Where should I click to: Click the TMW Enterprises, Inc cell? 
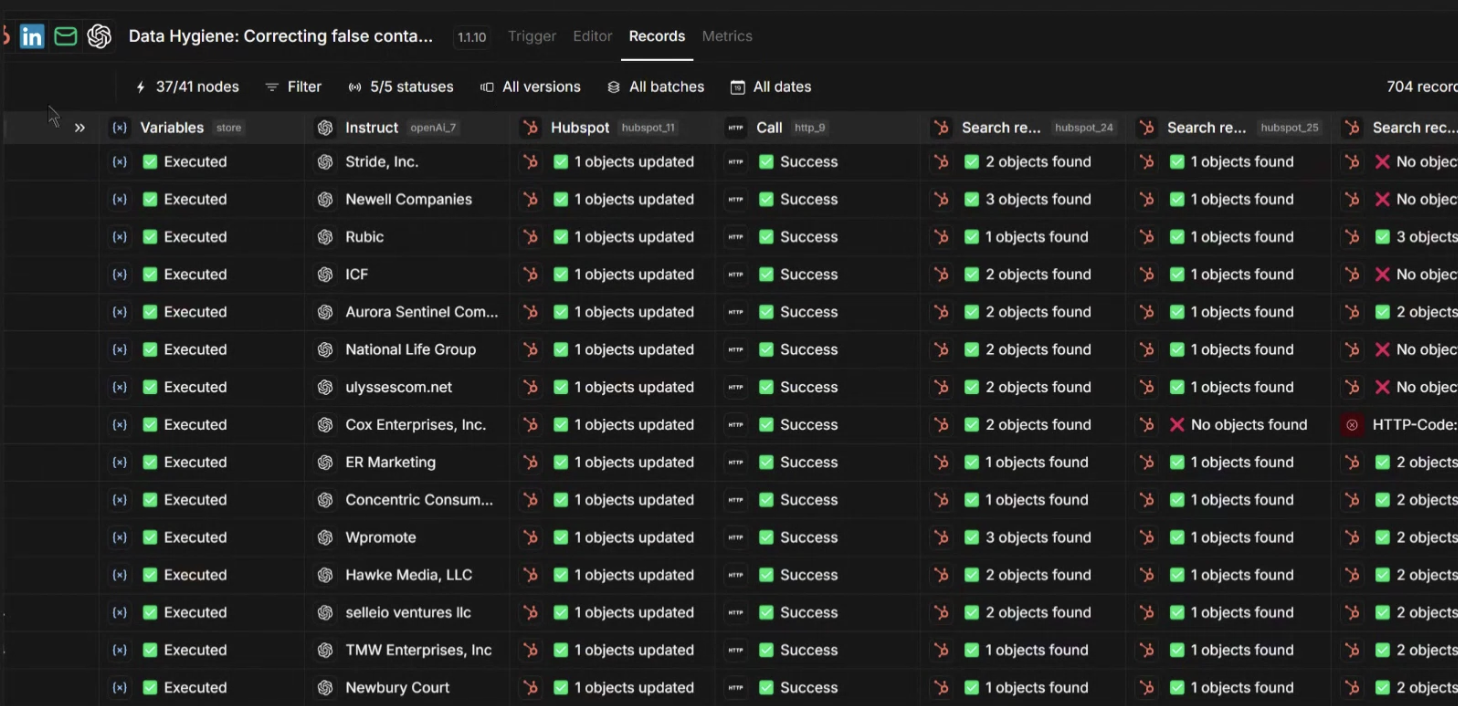[x=407, y=650]
